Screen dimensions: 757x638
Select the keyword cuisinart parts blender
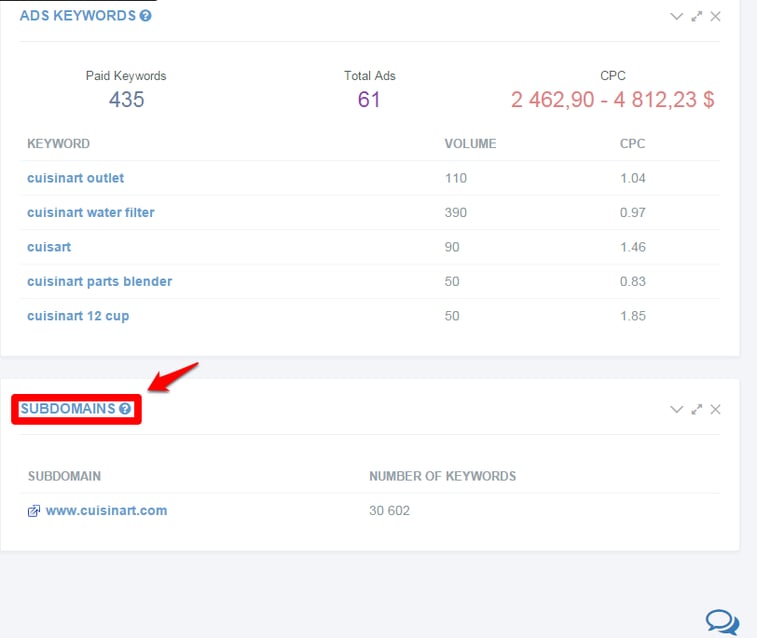pyautogui.click(x=99, y=281)
